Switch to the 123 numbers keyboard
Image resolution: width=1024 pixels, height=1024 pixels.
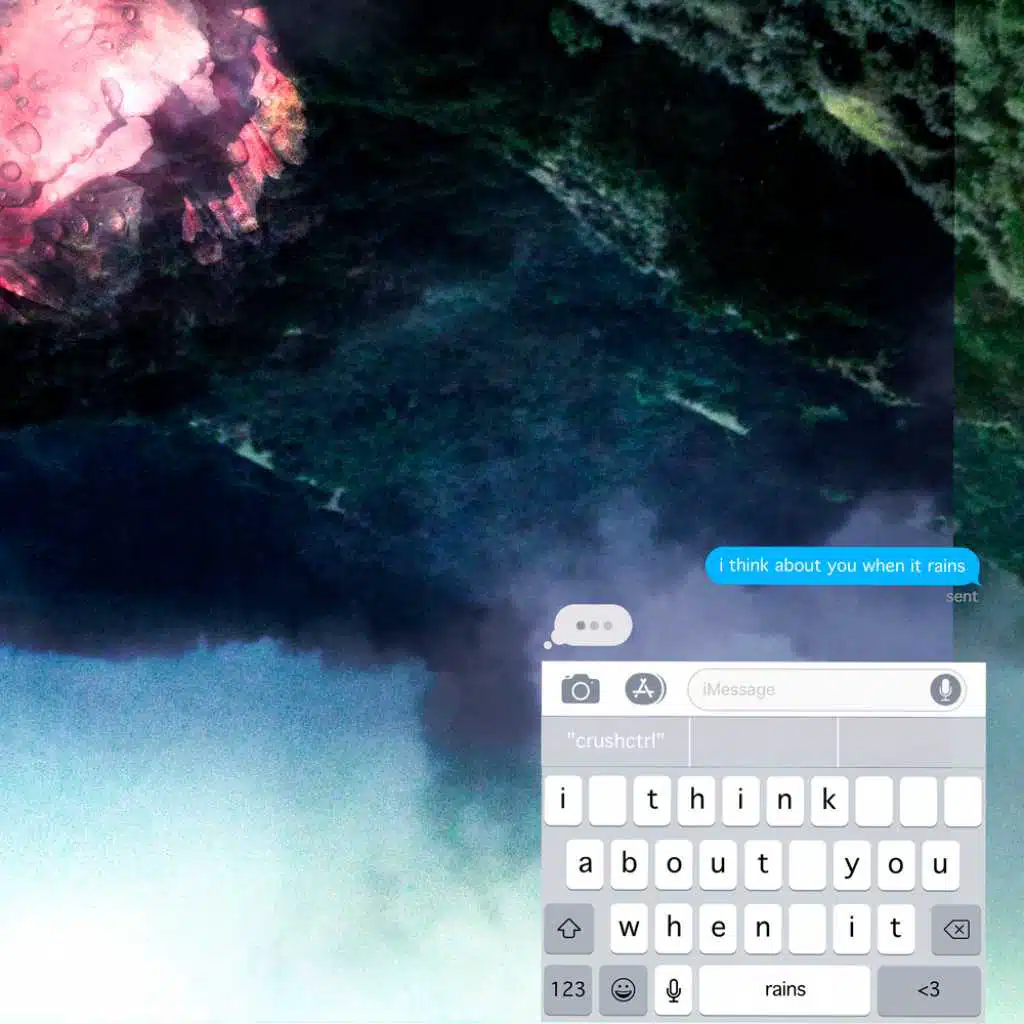568,990
